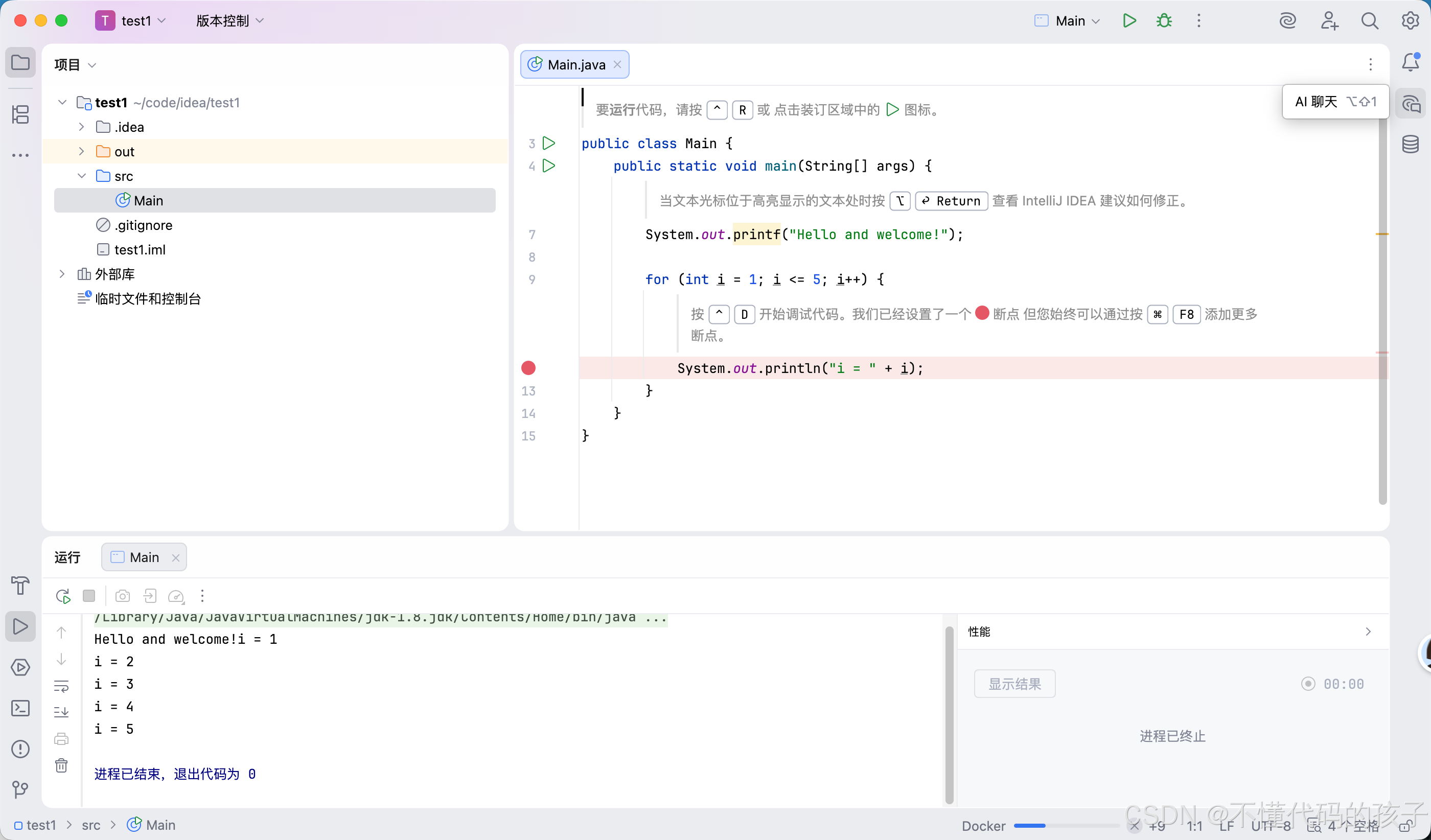Click the Rerun Main icon in run panel
Image resolution: width=1431 pixels, height=840 pixels.
coord(62,596)
